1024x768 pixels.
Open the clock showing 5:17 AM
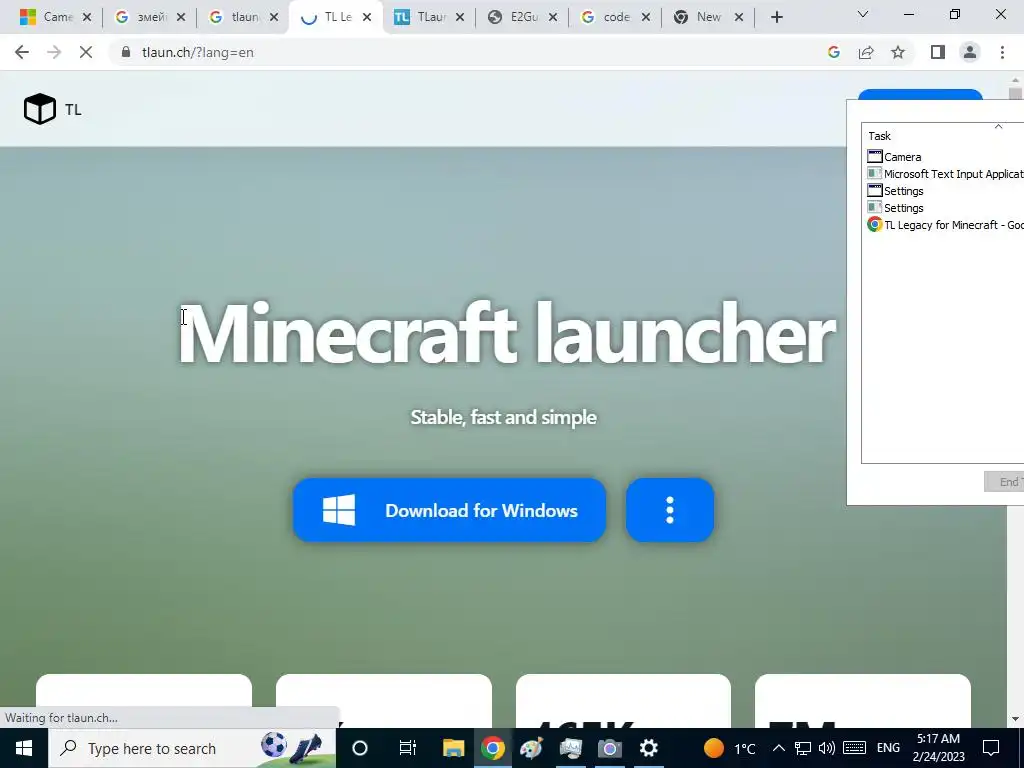(938, 748)
